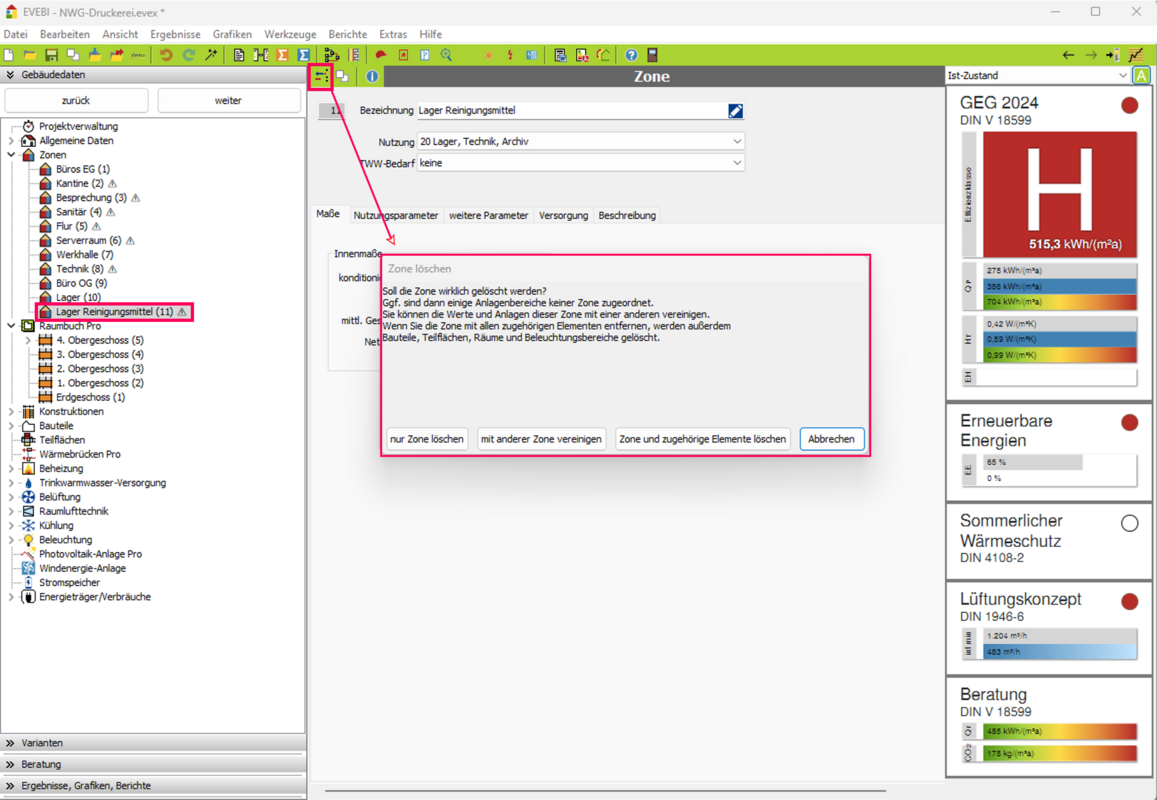
Task: Switch to the Nutzungsparameter tab
Action: 395,216
